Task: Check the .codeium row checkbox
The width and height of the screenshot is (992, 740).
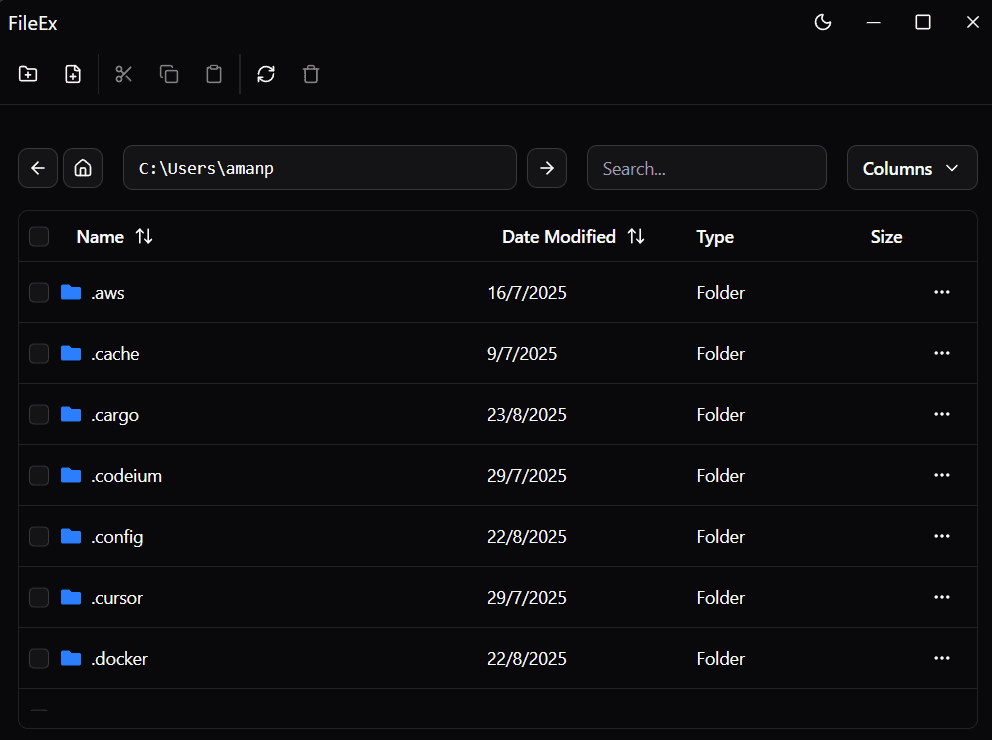Action: click(39, 475)
